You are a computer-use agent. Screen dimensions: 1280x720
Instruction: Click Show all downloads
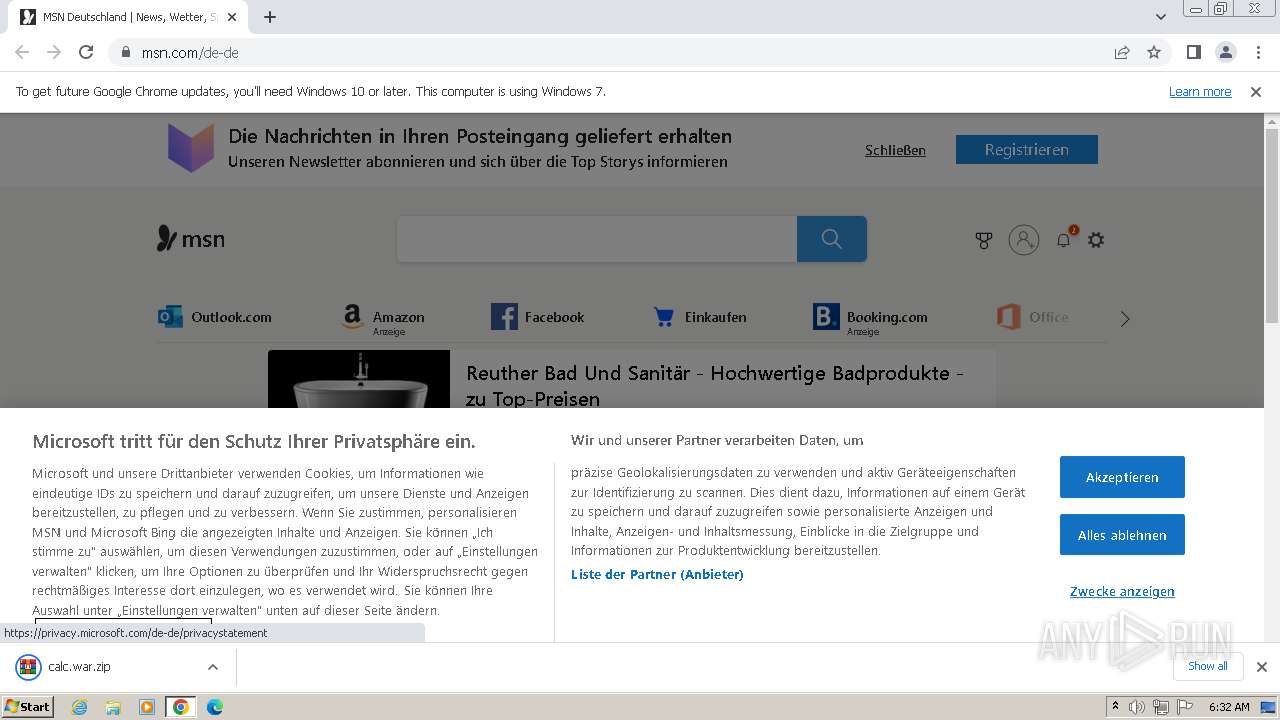coord(1208,666)
